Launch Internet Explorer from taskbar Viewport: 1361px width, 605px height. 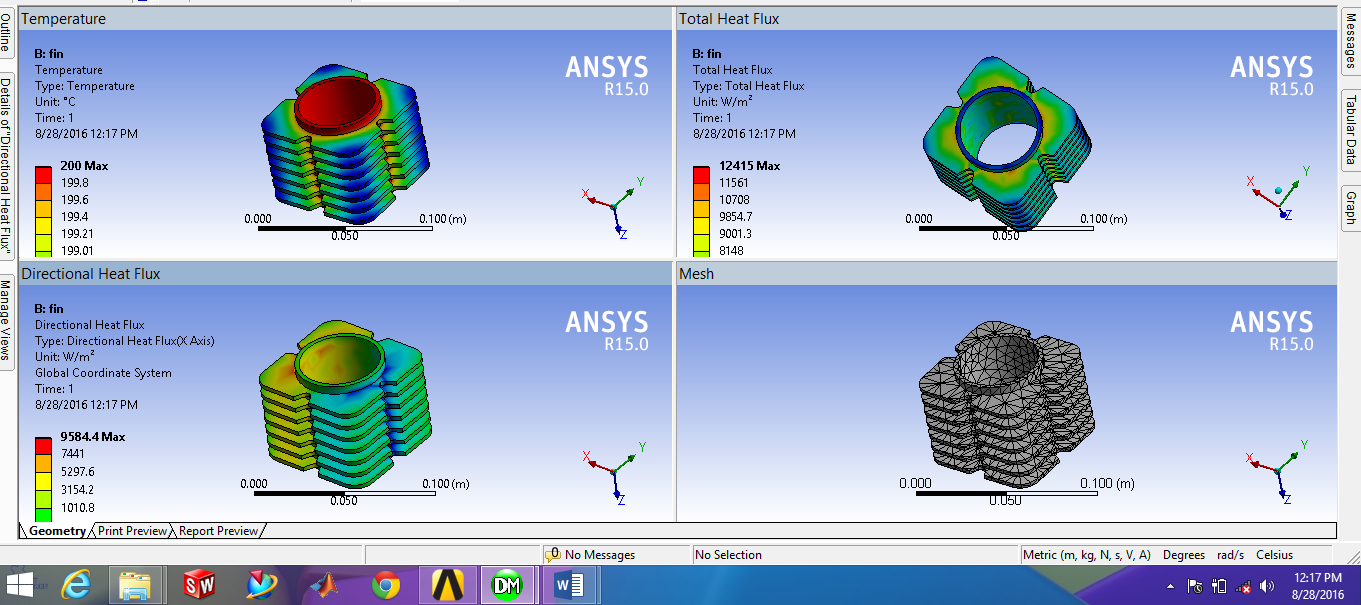[78, 584]
